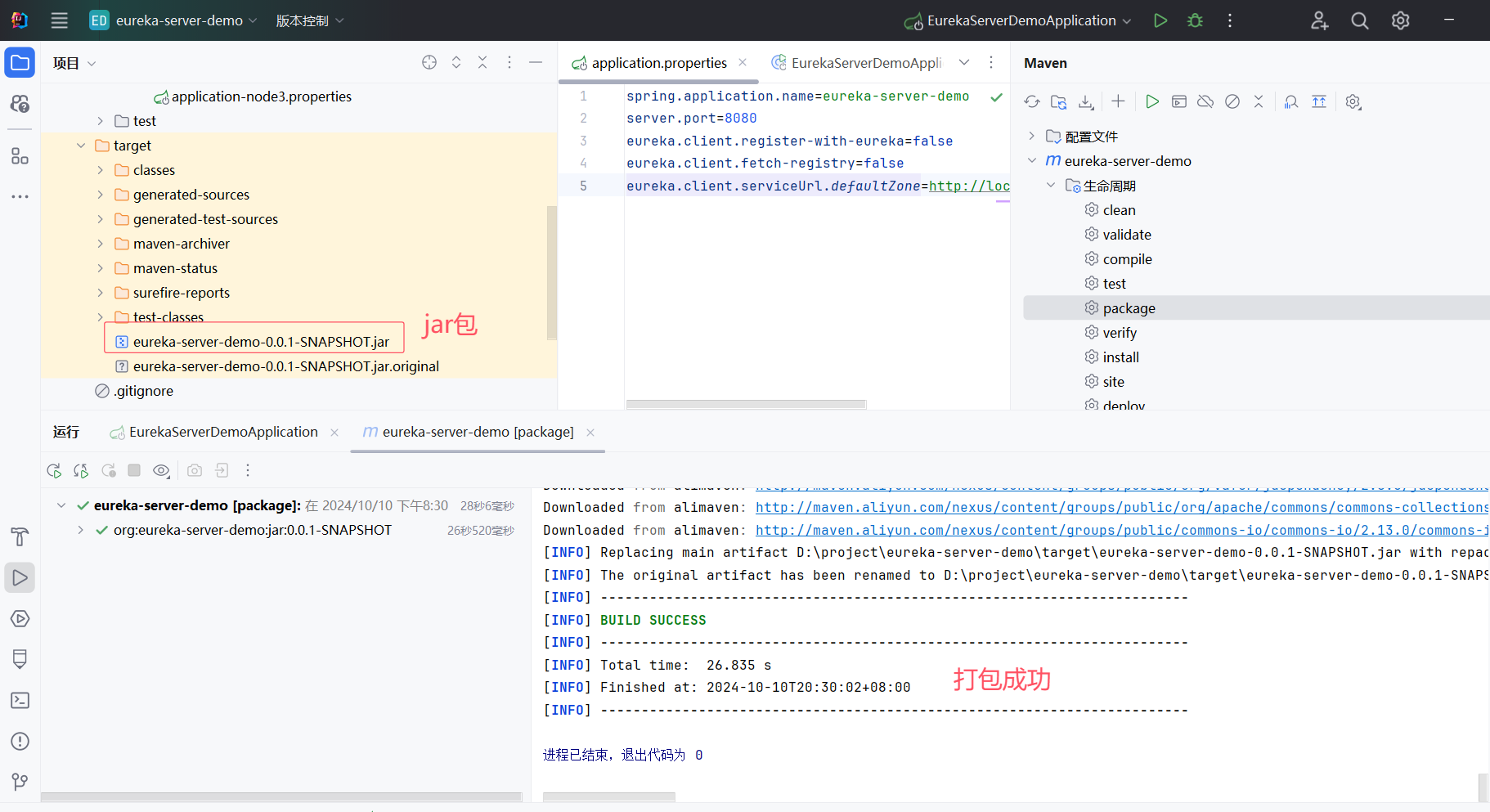Open Run tool window sidebar icon
Screen dimensions: 1490x812
click(x=20, y=577)
